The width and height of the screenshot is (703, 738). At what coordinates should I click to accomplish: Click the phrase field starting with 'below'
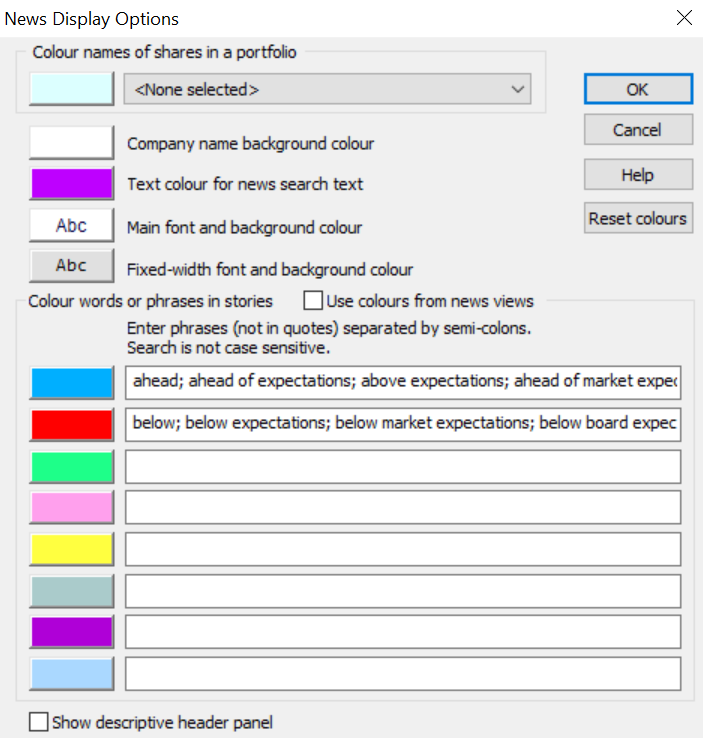(403, 425)
